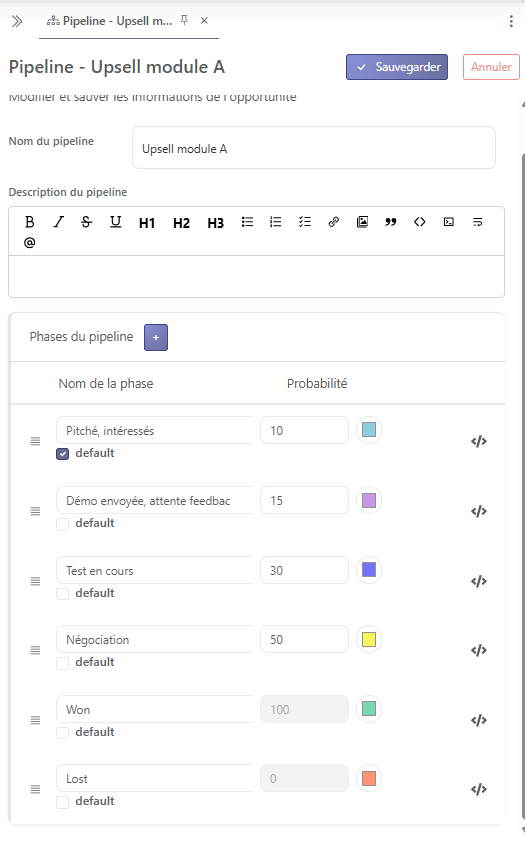Check default for Won phase
This screenshot has width=525, height=846.
(63, 733)
